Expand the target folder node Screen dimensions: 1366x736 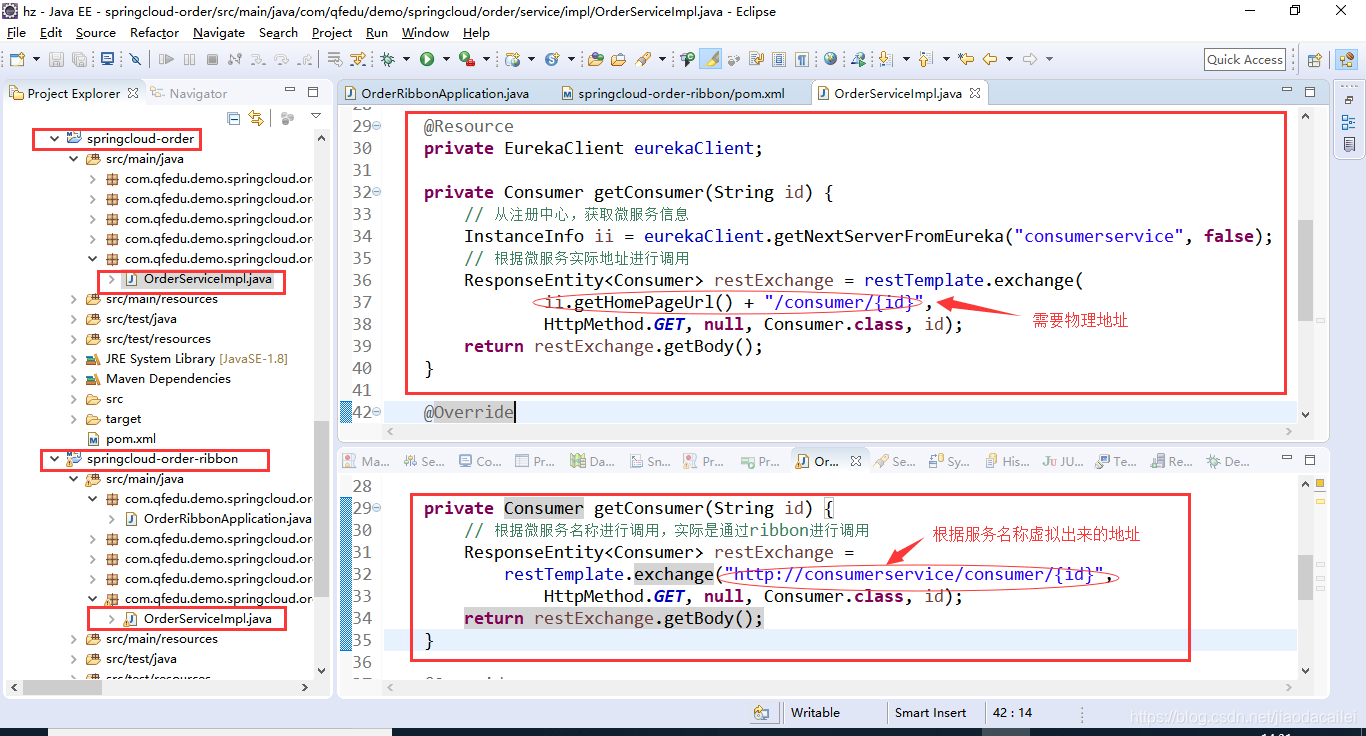point(73,419)
